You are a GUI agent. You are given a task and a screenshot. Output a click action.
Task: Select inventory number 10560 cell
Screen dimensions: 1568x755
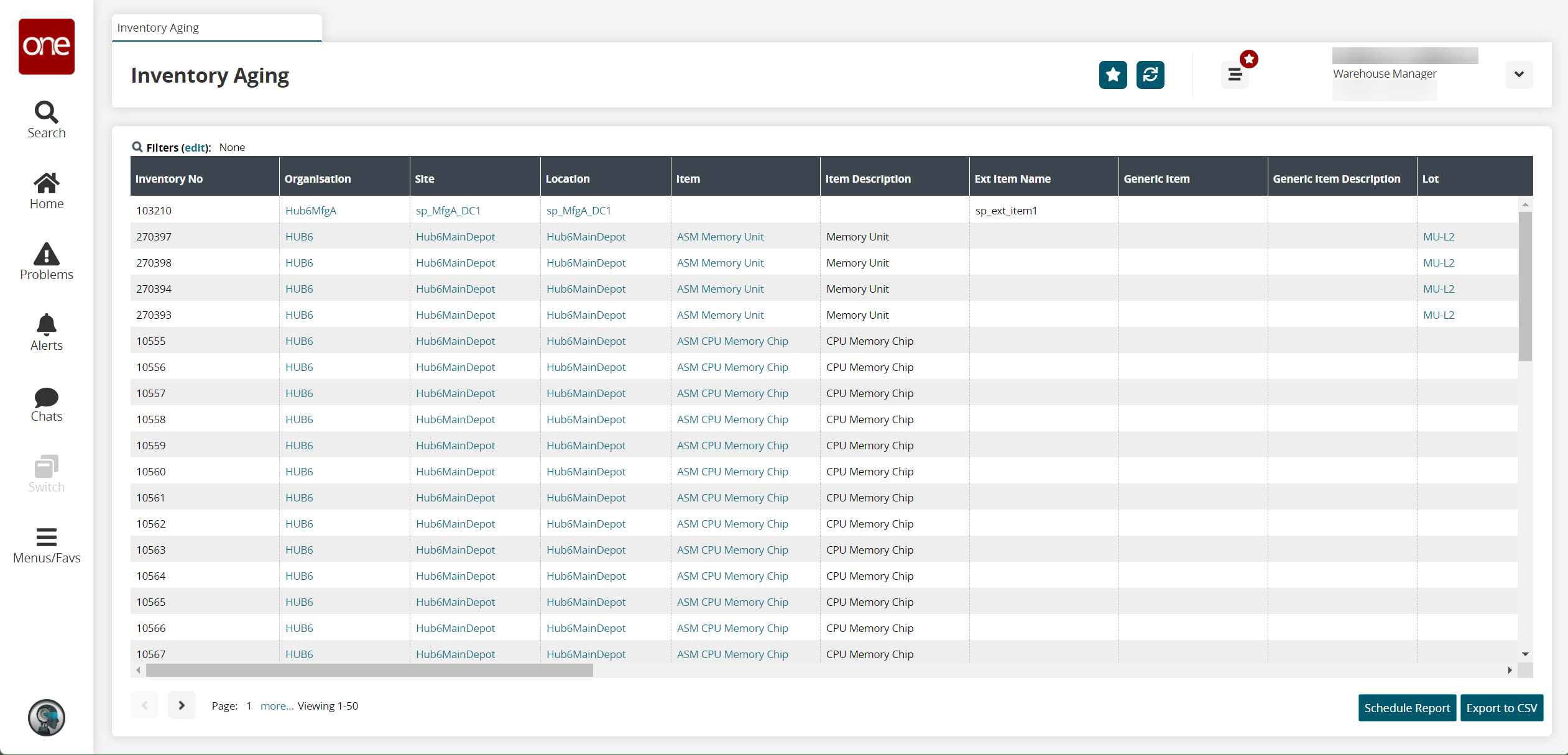click(x=205, y=472)
